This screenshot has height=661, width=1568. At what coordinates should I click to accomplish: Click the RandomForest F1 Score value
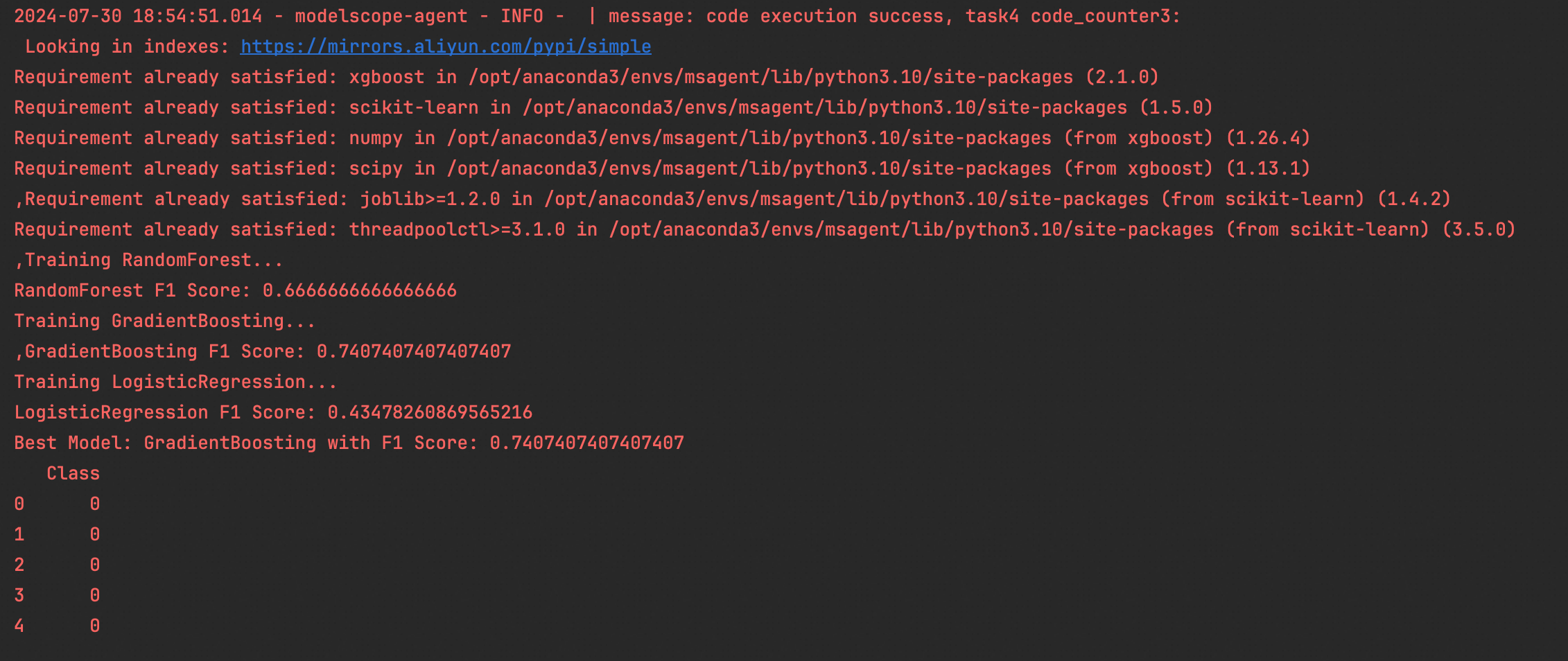point(360,290)
